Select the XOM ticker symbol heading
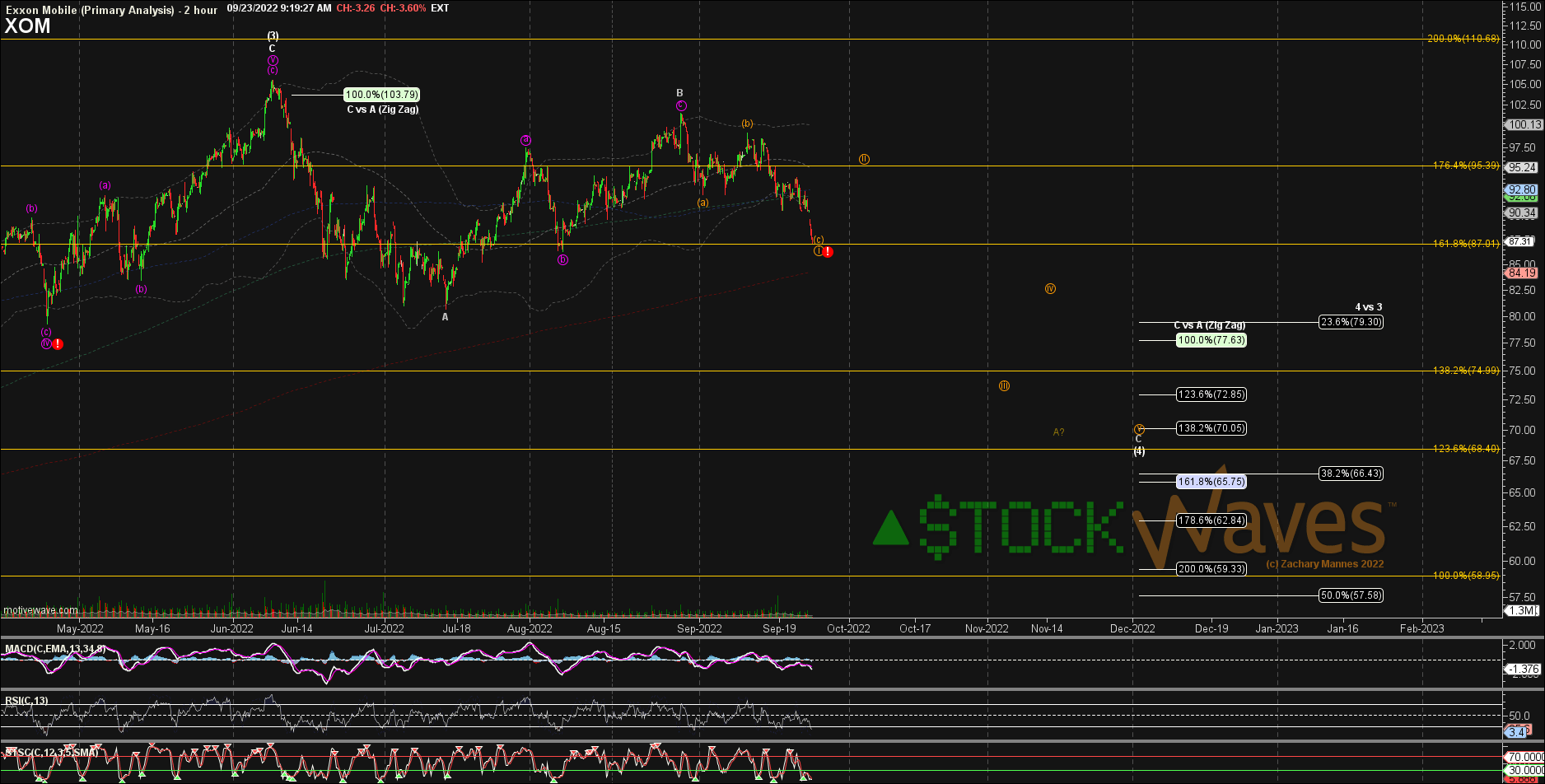The width and height of the screenshot is (1545, 784). pyautogui.click(x=27, y=26)
